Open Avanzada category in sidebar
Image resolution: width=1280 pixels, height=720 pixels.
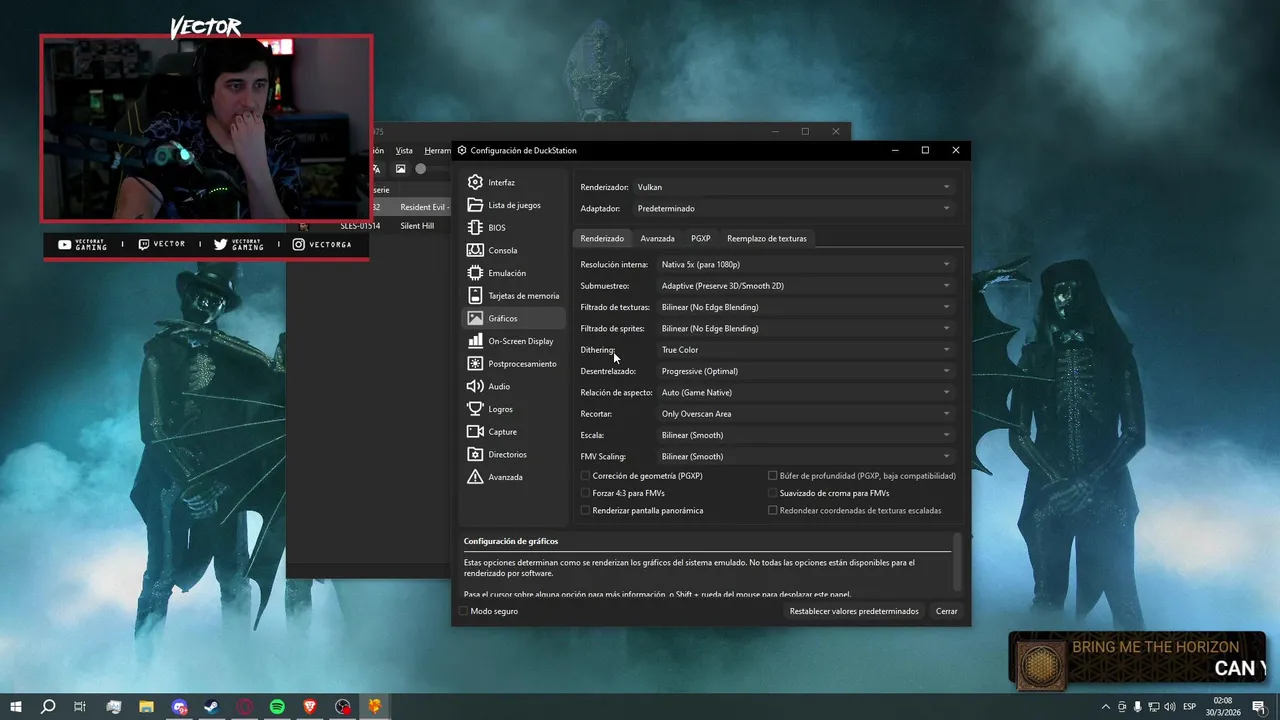click(514, 477)
